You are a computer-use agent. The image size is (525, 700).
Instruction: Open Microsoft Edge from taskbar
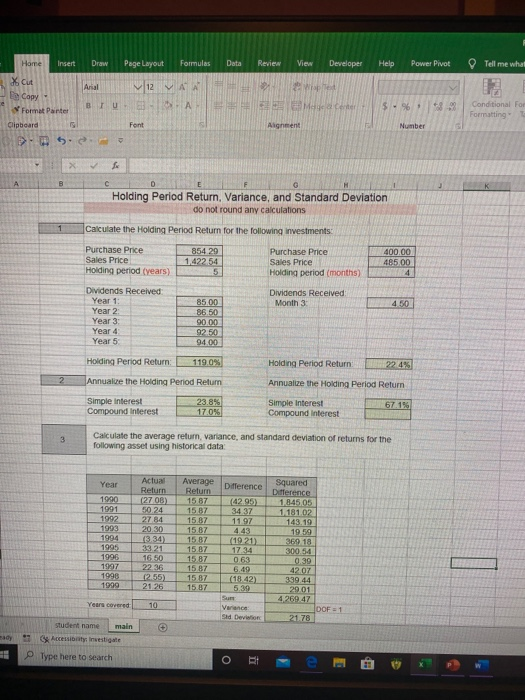[312, 662]
